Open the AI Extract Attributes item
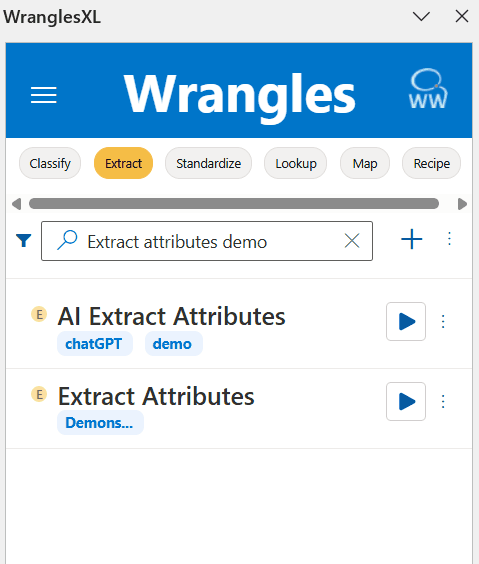The height and width of the screenshot is (564, 479). click(x=172, y=317)
